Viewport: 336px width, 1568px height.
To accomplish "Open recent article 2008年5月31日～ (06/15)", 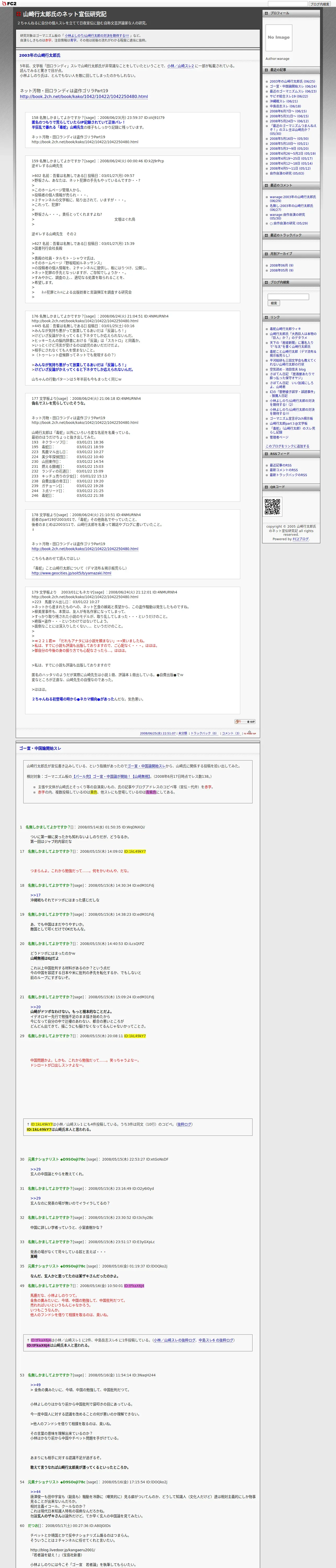I will [x=289, y=116].
